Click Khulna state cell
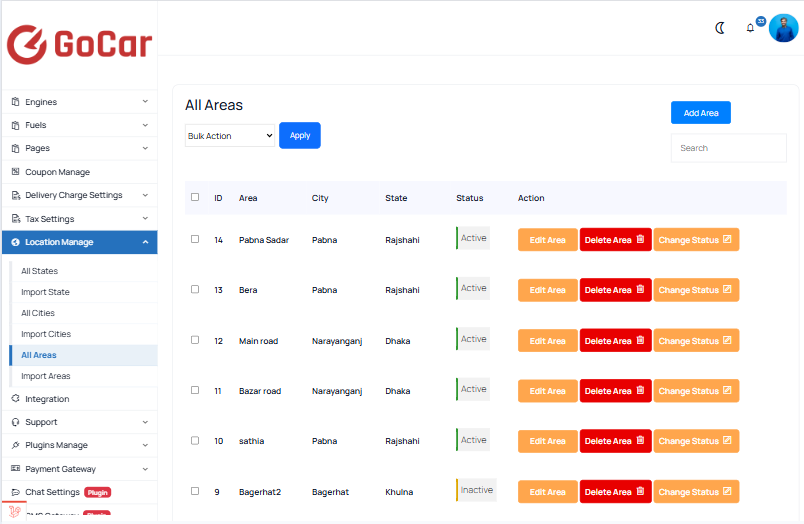This screenshot has height=524, width=804. pos(399,492)
